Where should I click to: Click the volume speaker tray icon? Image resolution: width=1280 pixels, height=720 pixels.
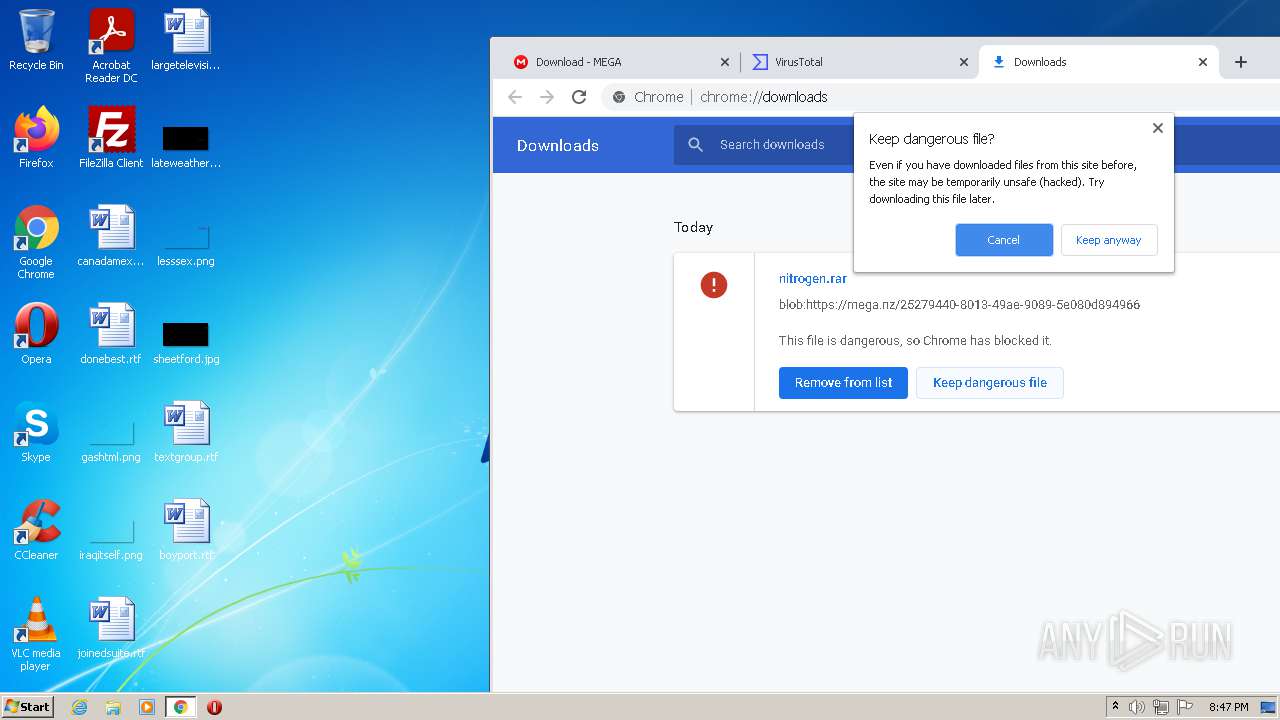[x=1137, y=707]
